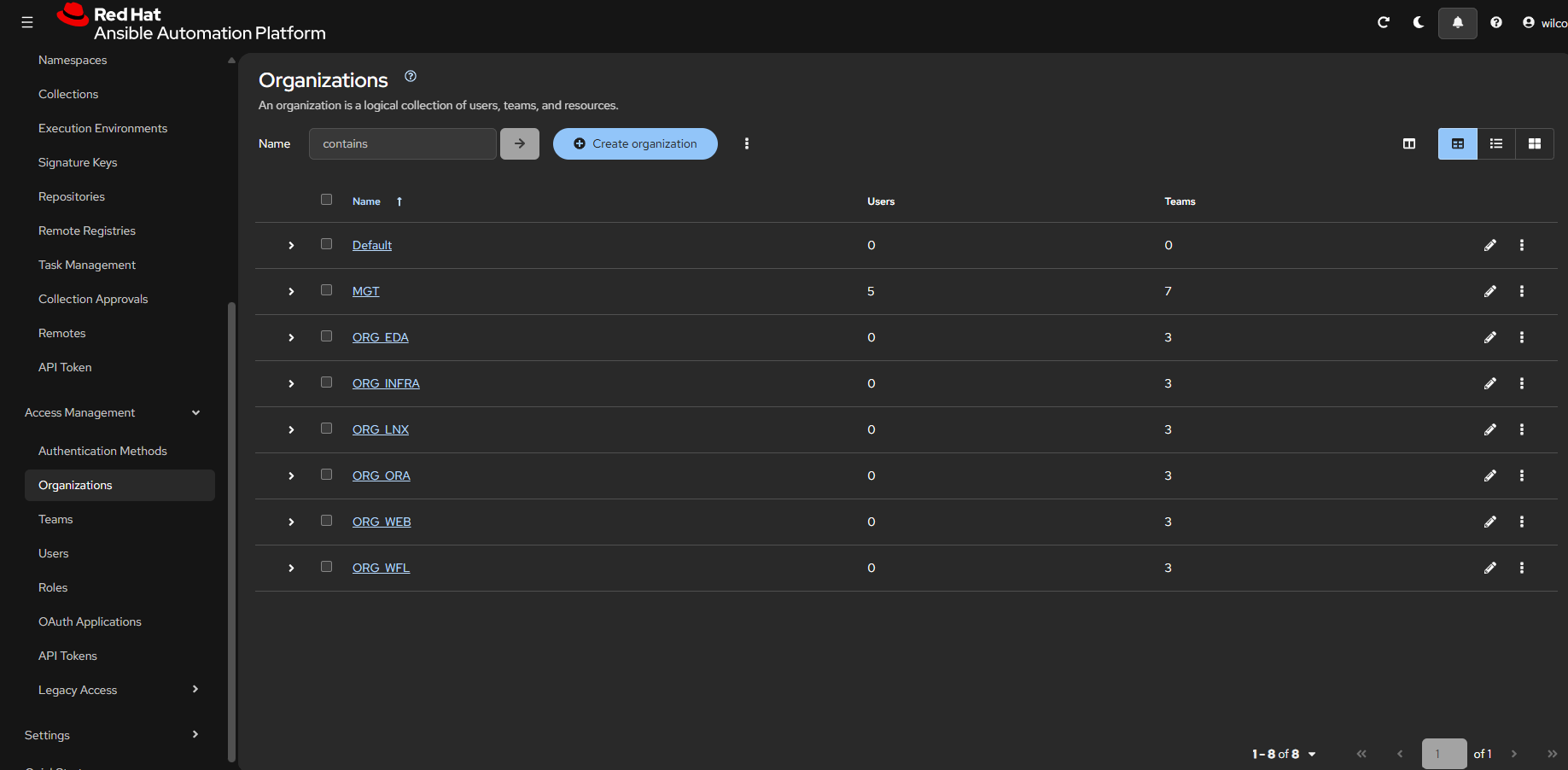This screenshot has height=770, width=1568.
Task: Switch to list view
Action: click(1496, 143)
